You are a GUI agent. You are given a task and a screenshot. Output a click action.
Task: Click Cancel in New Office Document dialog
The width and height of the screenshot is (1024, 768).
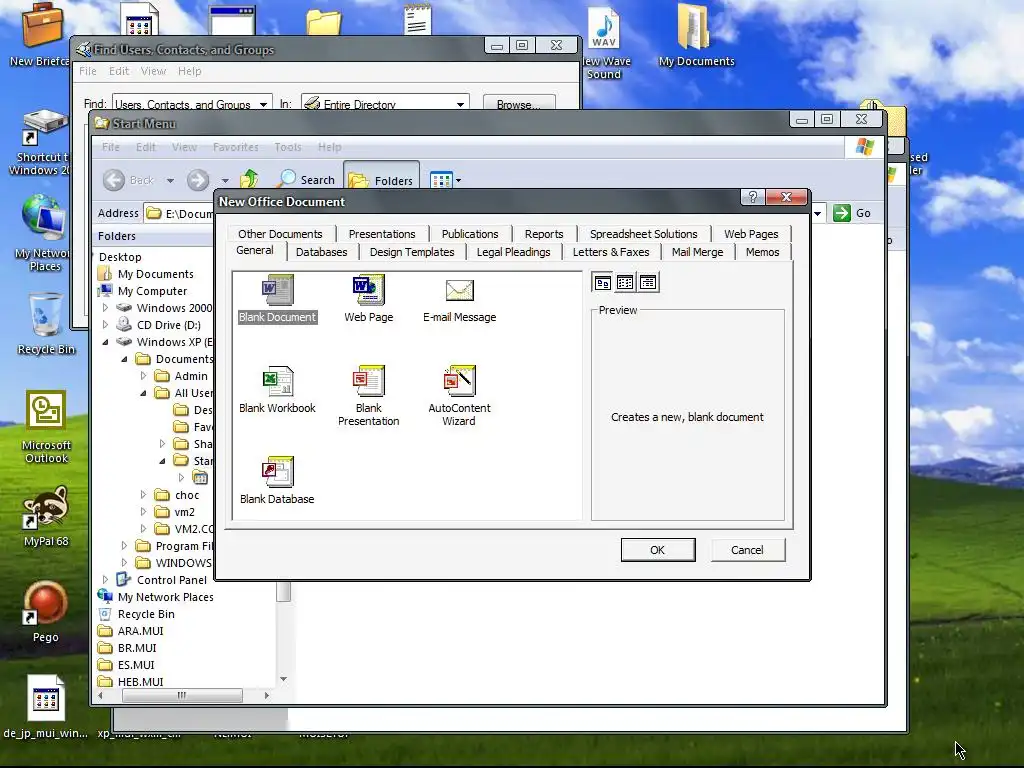click(747, 550)
